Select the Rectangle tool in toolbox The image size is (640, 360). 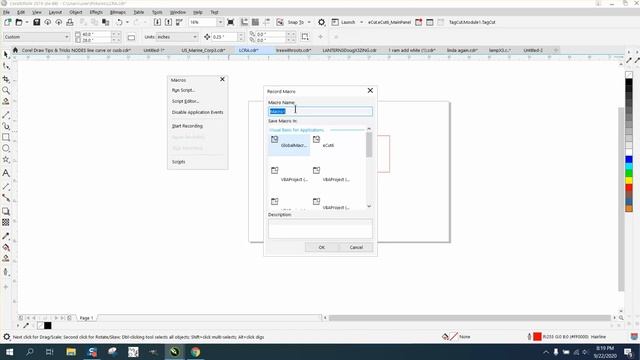coord(6,137)
